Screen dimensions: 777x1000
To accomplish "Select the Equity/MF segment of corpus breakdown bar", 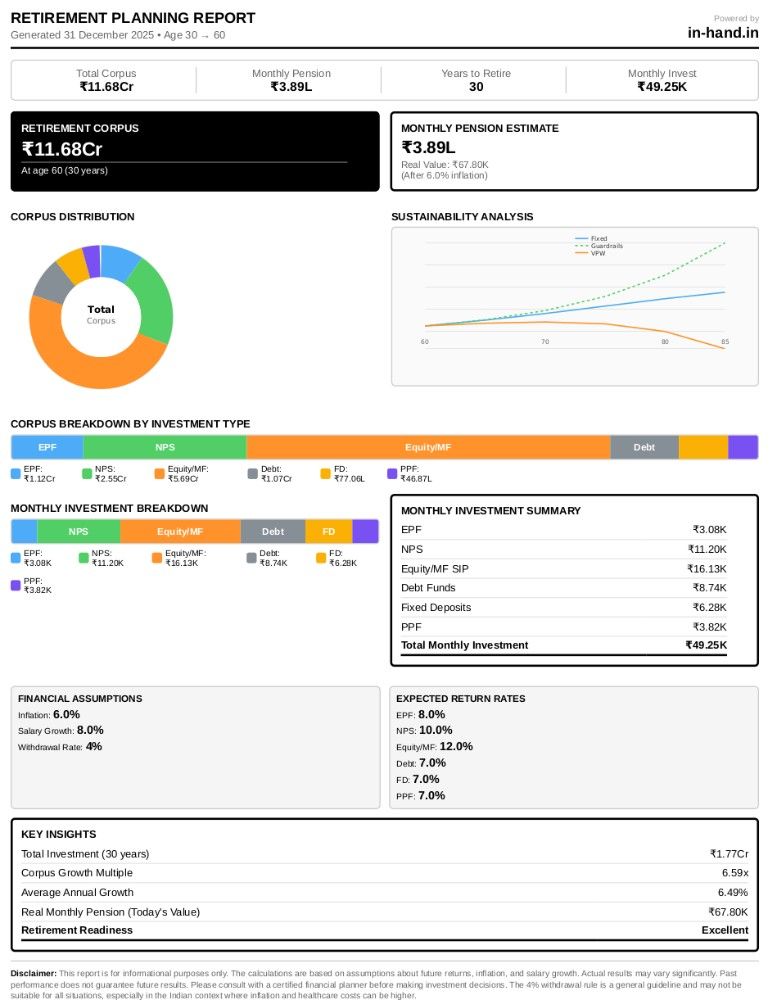I will 428,447.
